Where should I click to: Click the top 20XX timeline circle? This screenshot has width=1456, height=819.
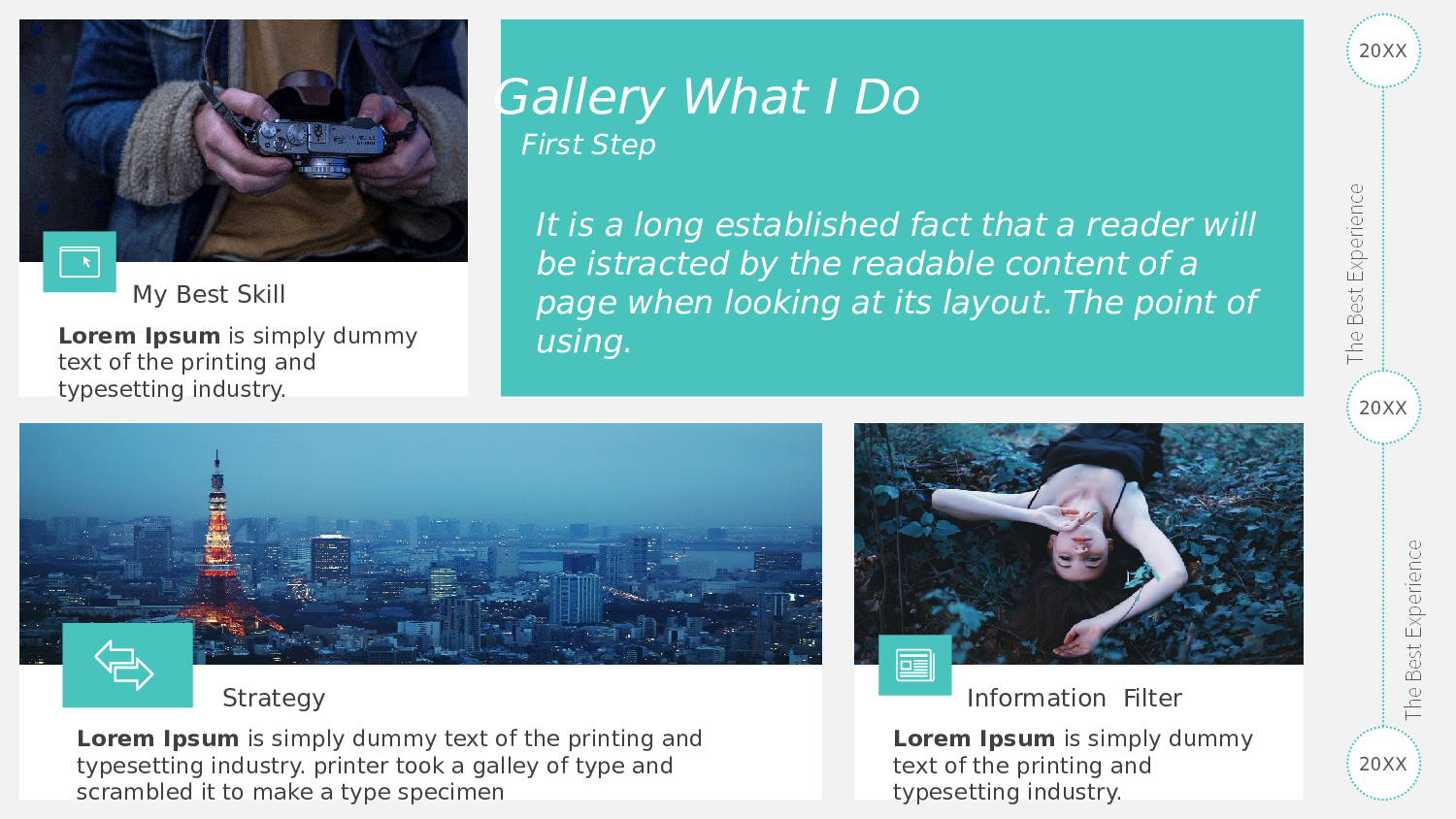tap(1383, 50)
